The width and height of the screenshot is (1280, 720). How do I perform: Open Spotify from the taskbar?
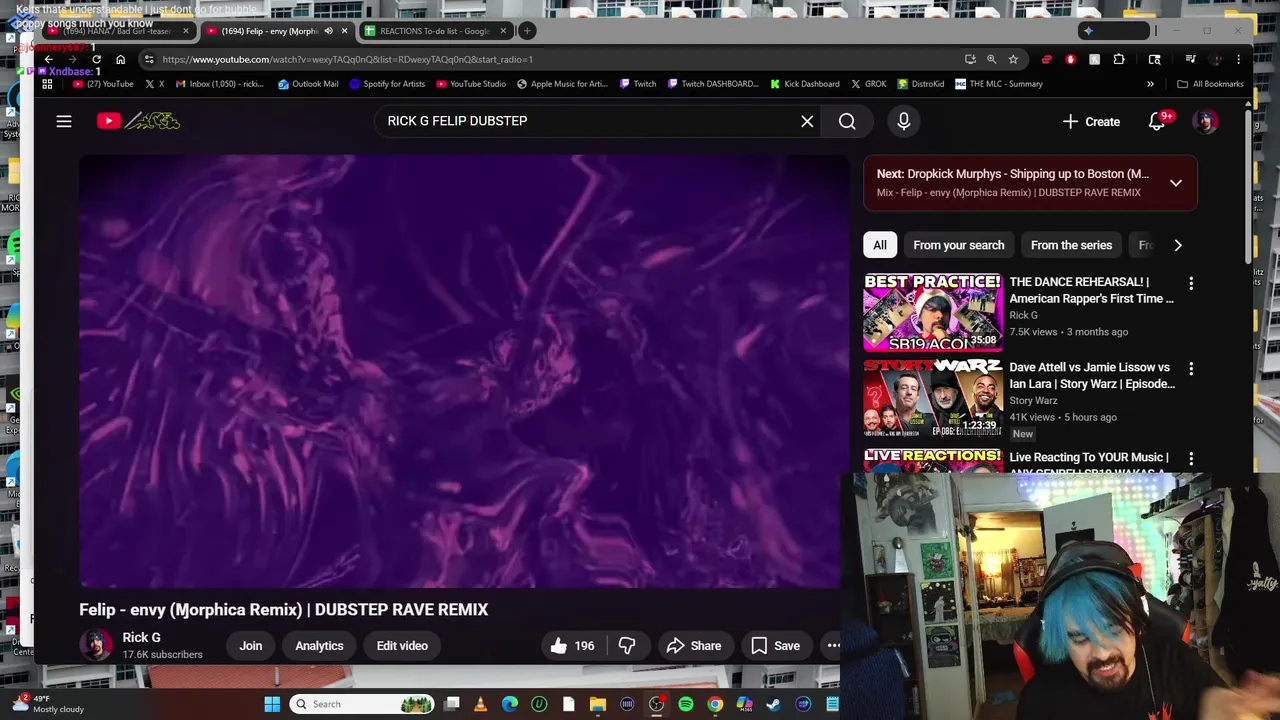(x=686, y=704)
